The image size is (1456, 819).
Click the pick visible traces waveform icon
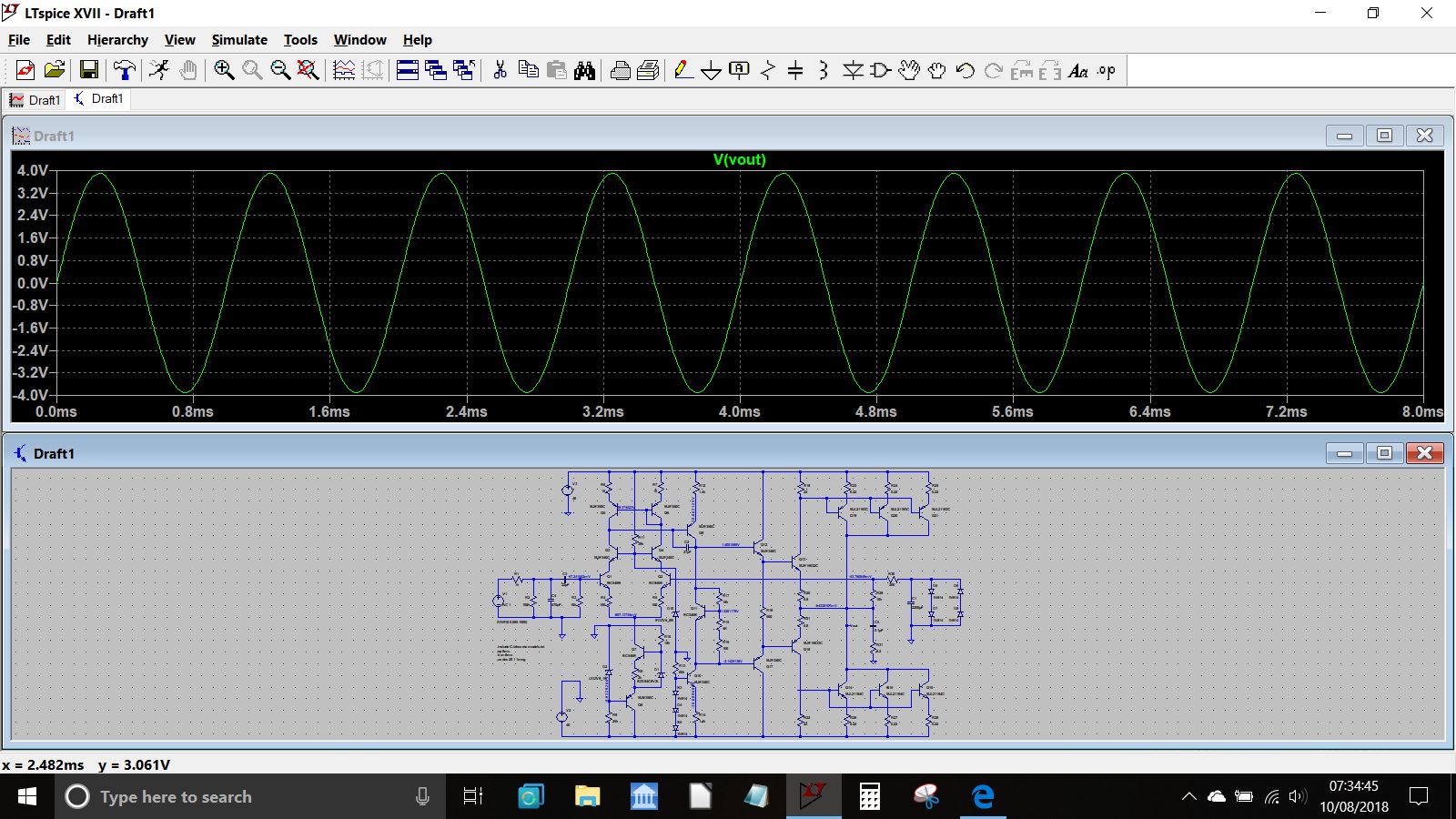[344, 70]
